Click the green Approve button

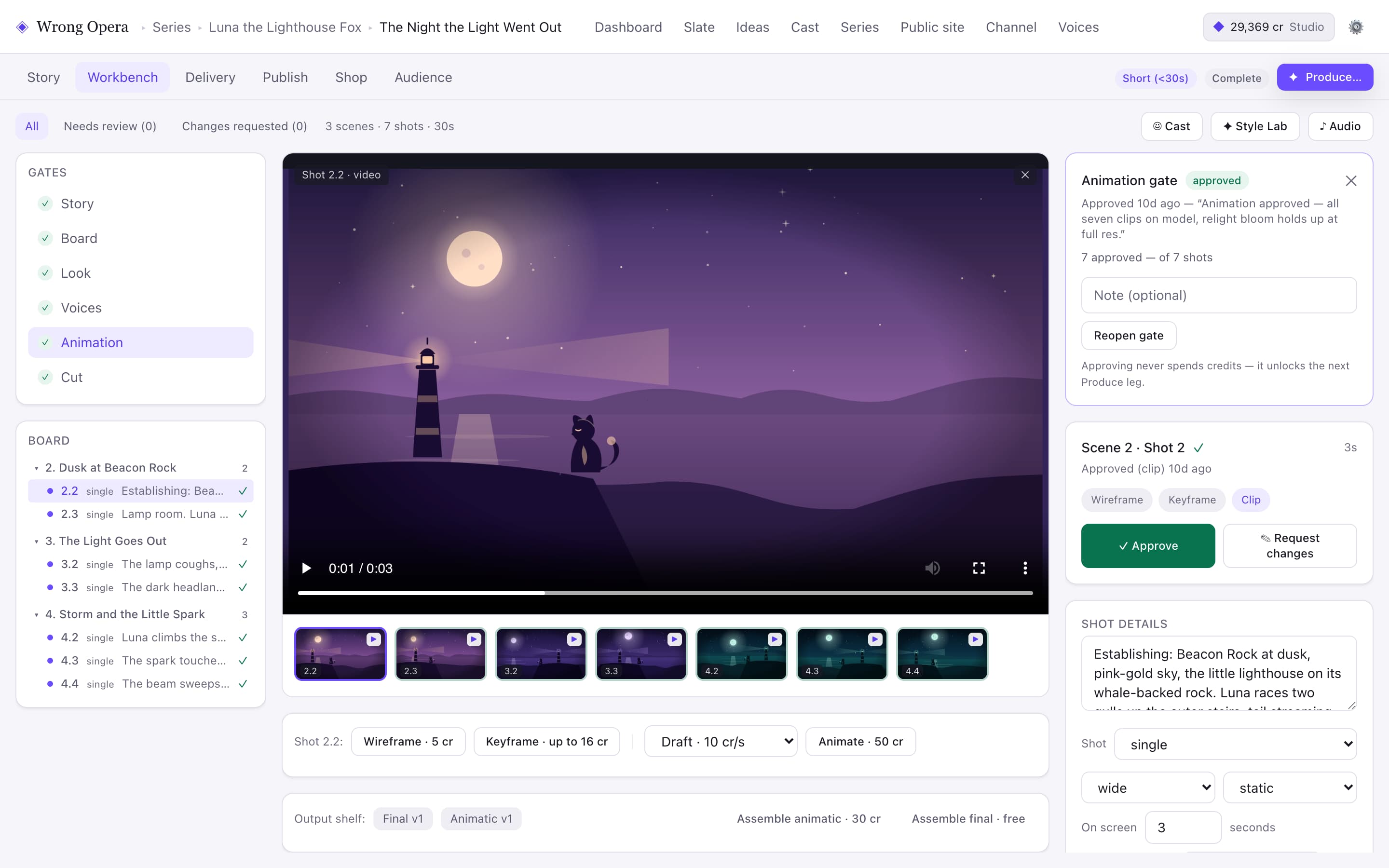pyautogui.click(x=1148, y=545)
